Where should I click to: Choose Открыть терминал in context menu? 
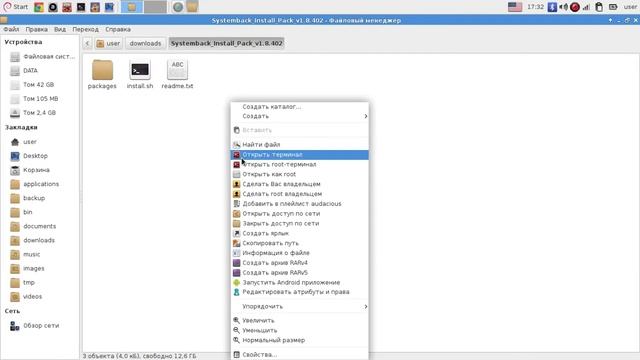pos(300,155)
